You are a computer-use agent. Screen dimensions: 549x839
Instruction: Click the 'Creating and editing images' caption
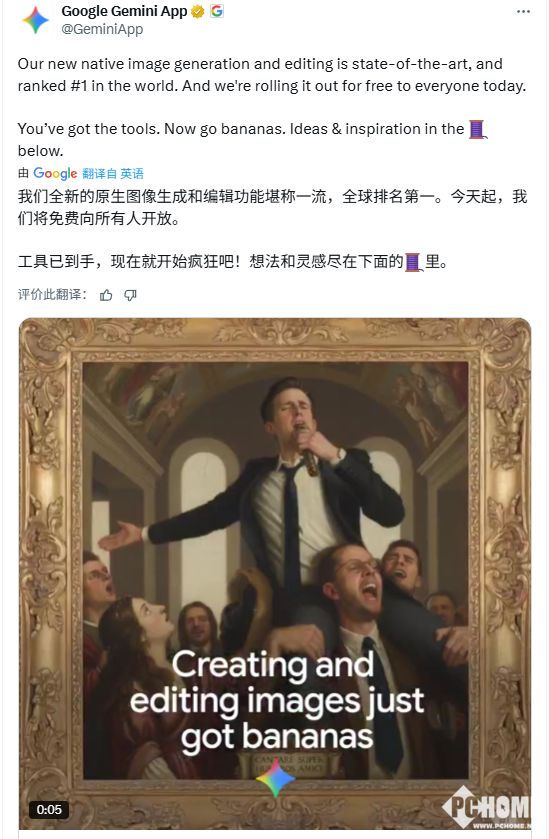(x=277, y=701)
